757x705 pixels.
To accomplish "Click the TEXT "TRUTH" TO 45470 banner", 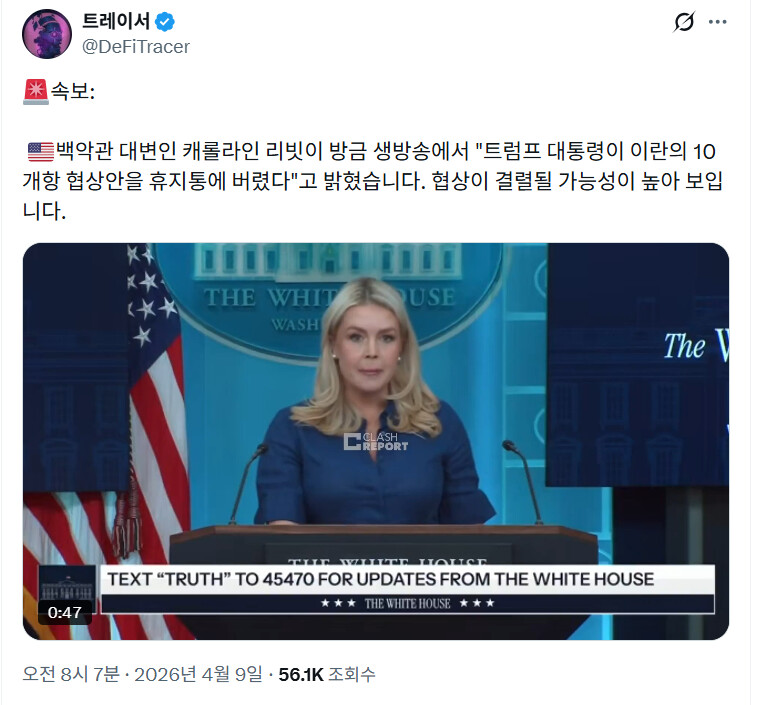I will pos(407,579).
